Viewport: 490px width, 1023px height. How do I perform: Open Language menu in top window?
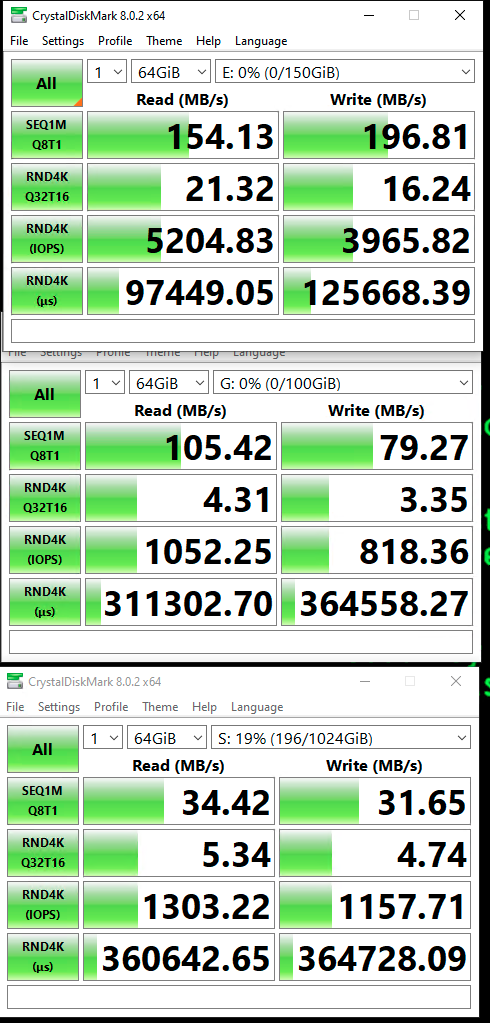(261, 40)
